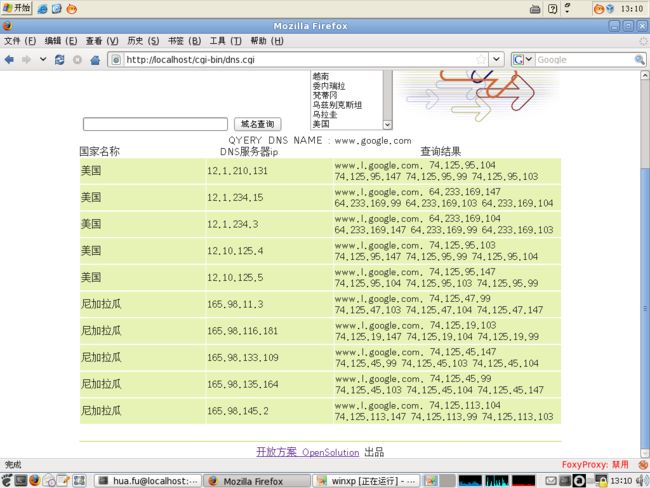Click the text editor notepad launcher icon
The height and width of the screenshot is (488, 650).
[63, 481]
